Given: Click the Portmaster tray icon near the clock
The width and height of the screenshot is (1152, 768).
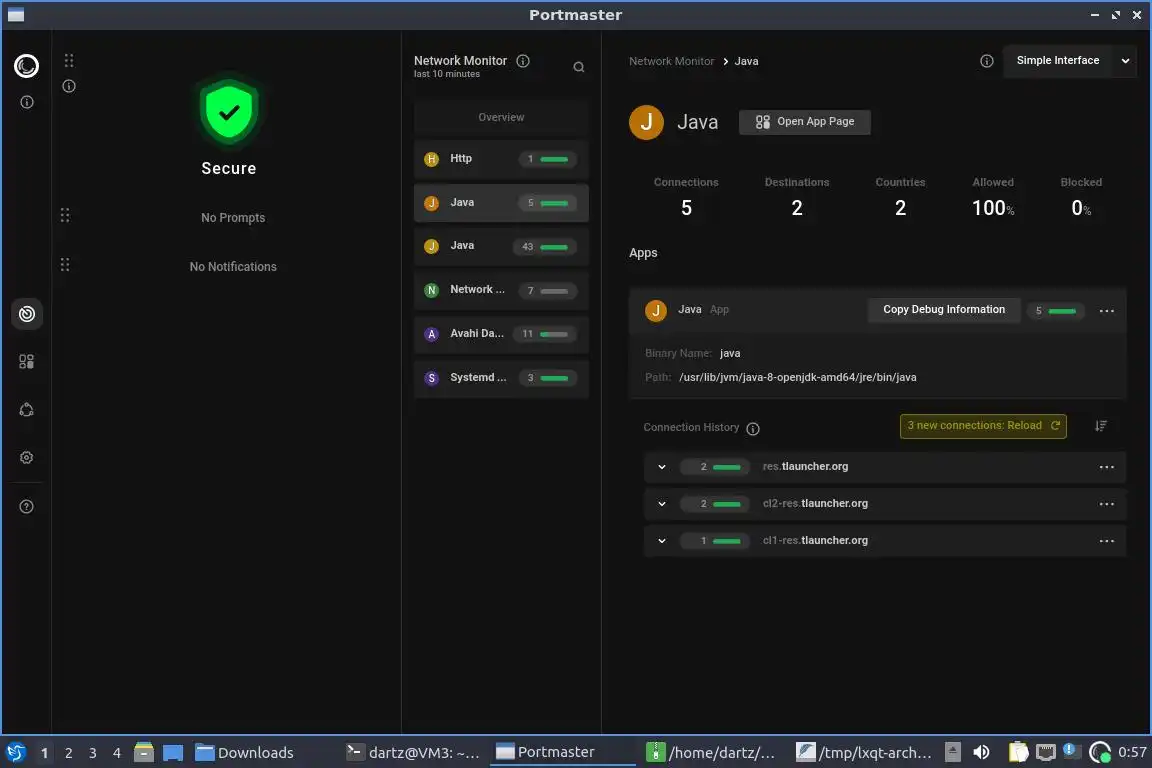Looking at the screenshot, I should tap(1100, 753).
